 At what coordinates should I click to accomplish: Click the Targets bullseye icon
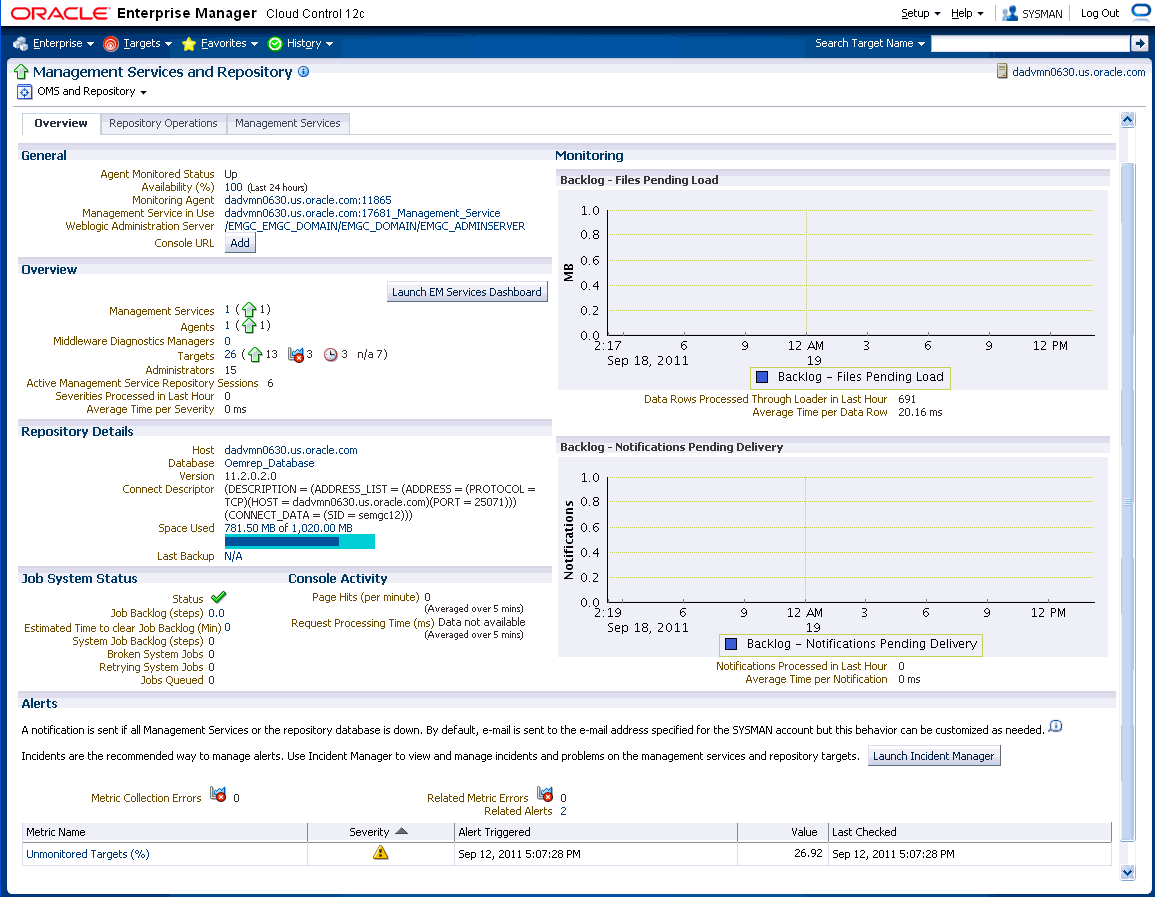pyautogui.click(x=110, y=44)
